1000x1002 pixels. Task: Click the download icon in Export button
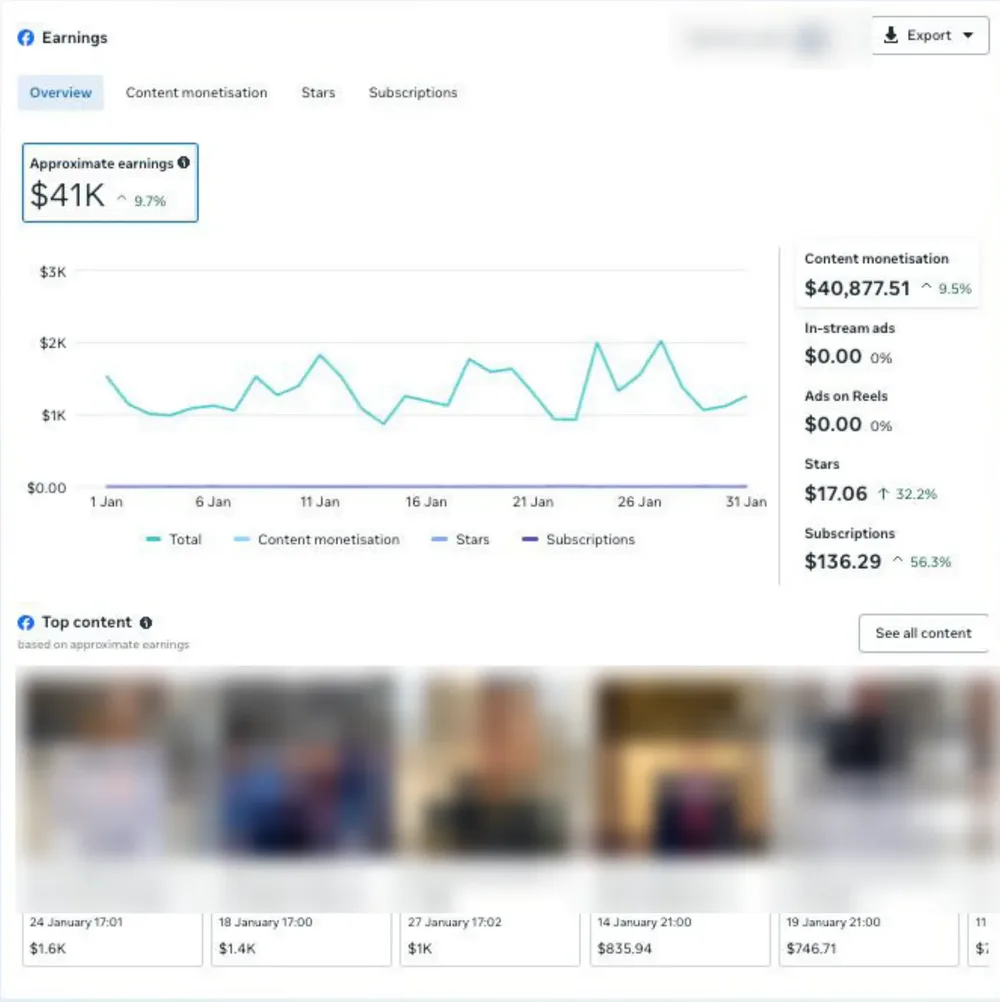891,35
